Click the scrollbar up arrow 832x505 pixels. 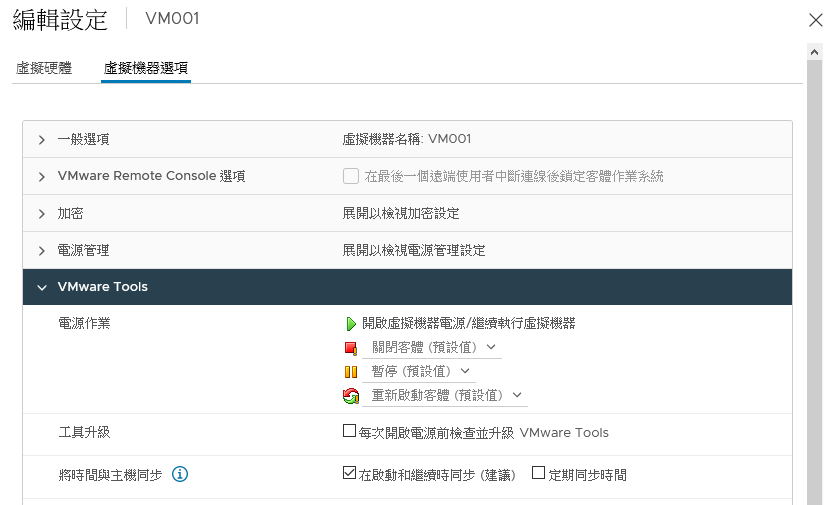point(814,52)
